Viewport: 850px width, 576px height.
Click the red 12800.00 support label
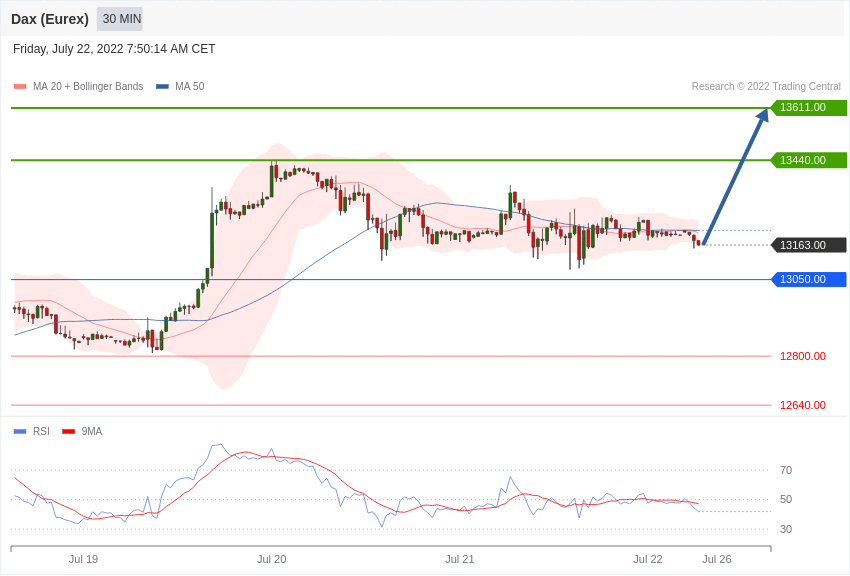tap(803, 356)
